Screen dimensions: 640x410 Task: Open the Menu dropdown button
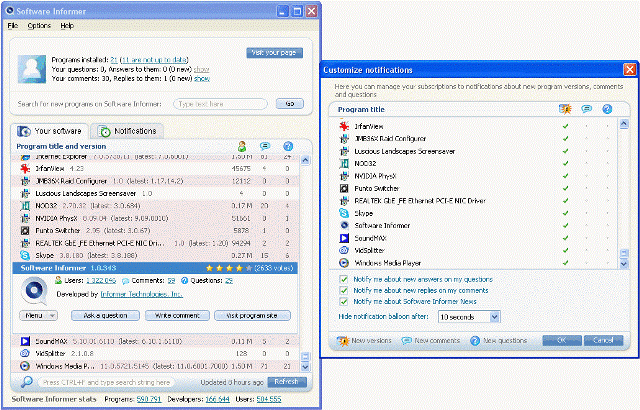coord(38,315)
